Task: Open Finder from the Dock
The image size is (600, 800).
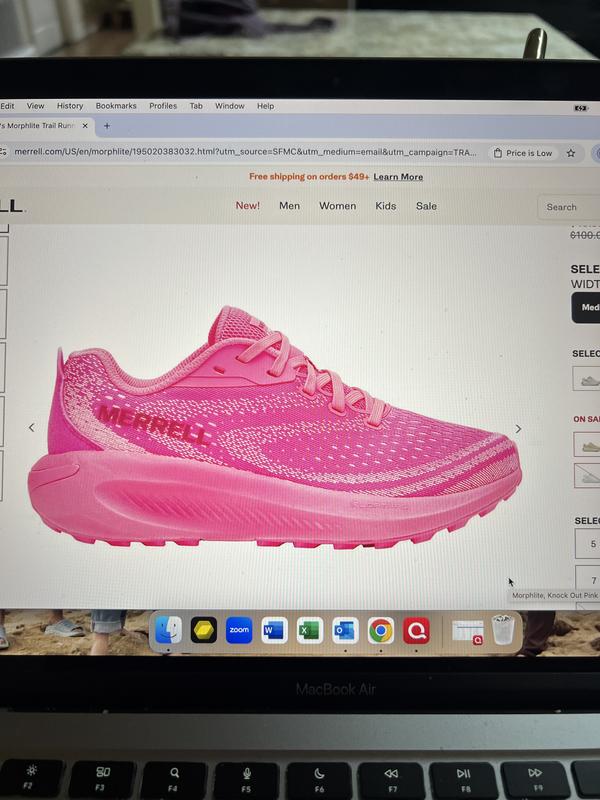Action: click(x=168, y=630)
